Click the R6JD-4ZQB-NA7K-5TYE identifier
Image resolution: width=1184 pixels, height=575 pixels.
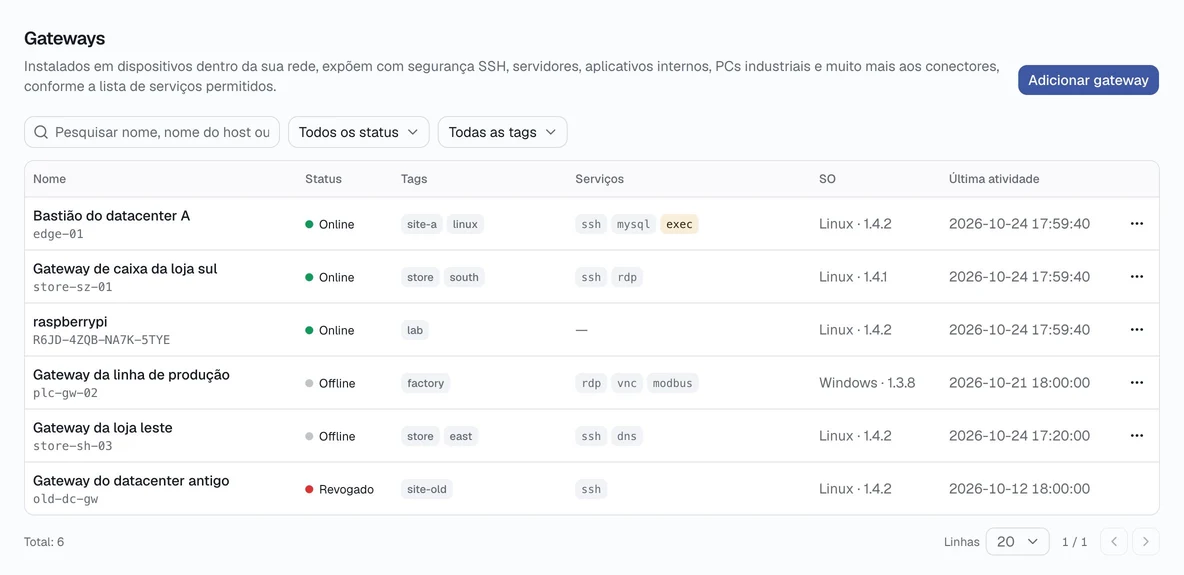(x=102, y=340)
